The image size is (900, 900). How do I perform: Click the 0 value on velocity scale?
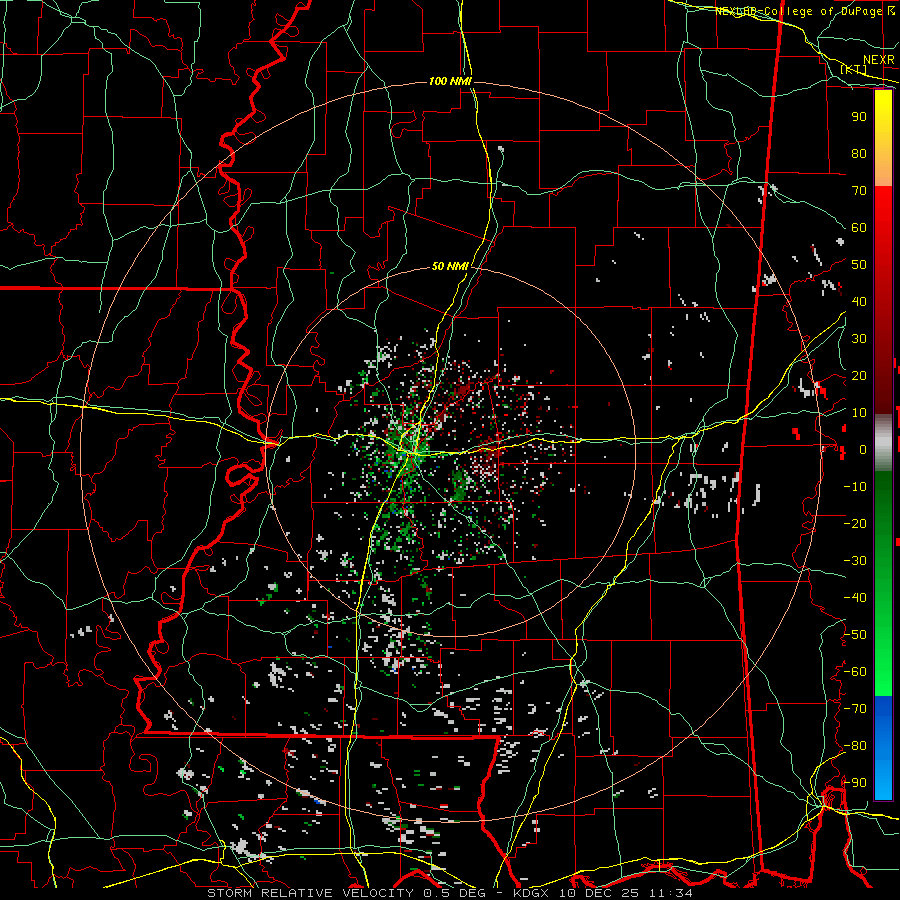coord(863,449)
